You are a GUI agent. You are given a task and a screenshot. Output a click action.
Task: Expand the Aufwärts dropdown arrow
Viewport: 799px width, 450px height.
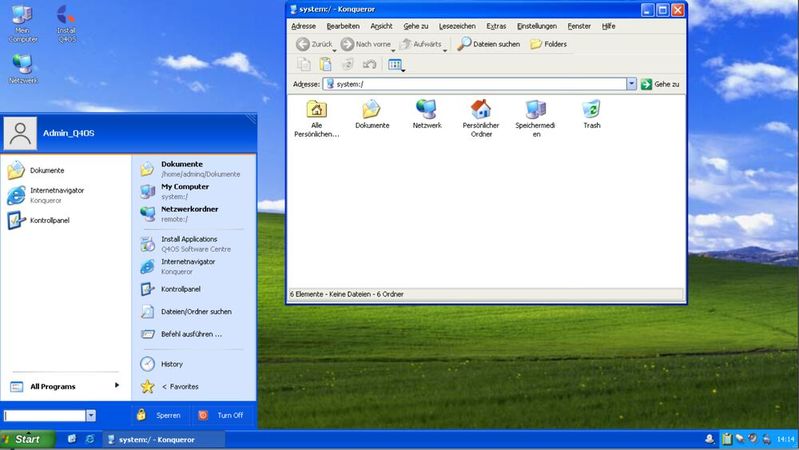(x=445, y=50)
